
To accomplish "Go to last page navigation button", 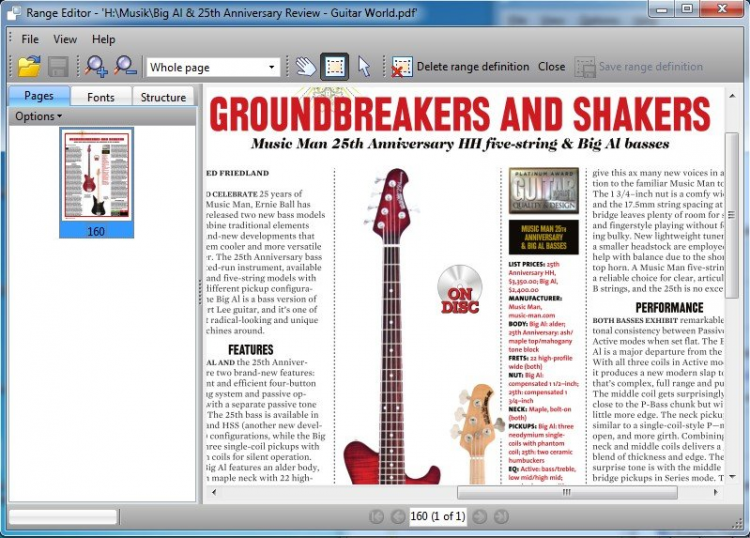I will (x=501, y=516).
